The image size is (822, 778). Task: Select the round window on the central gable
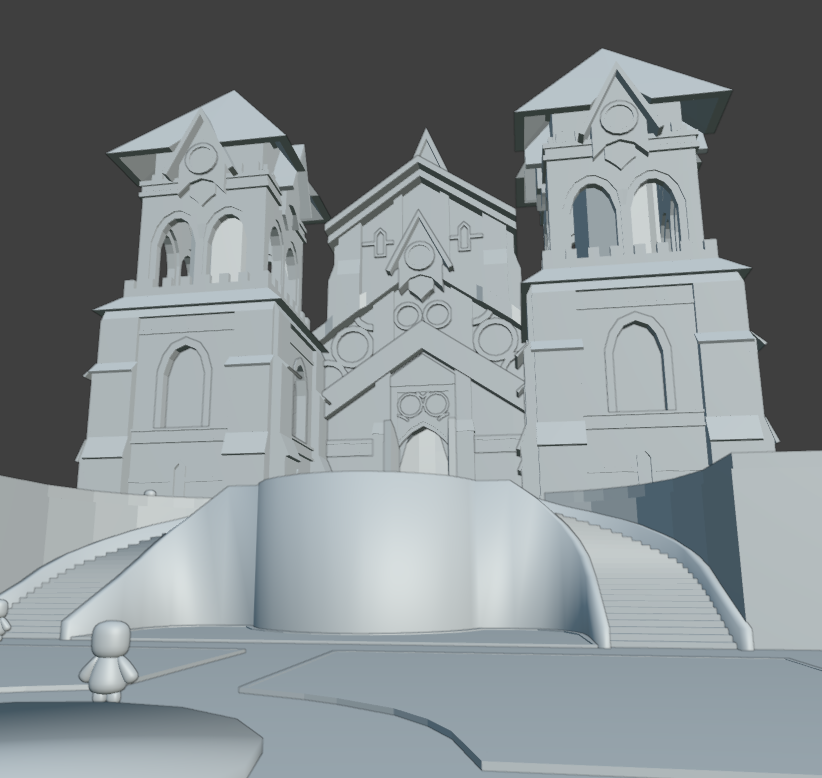tap(419, 257)
